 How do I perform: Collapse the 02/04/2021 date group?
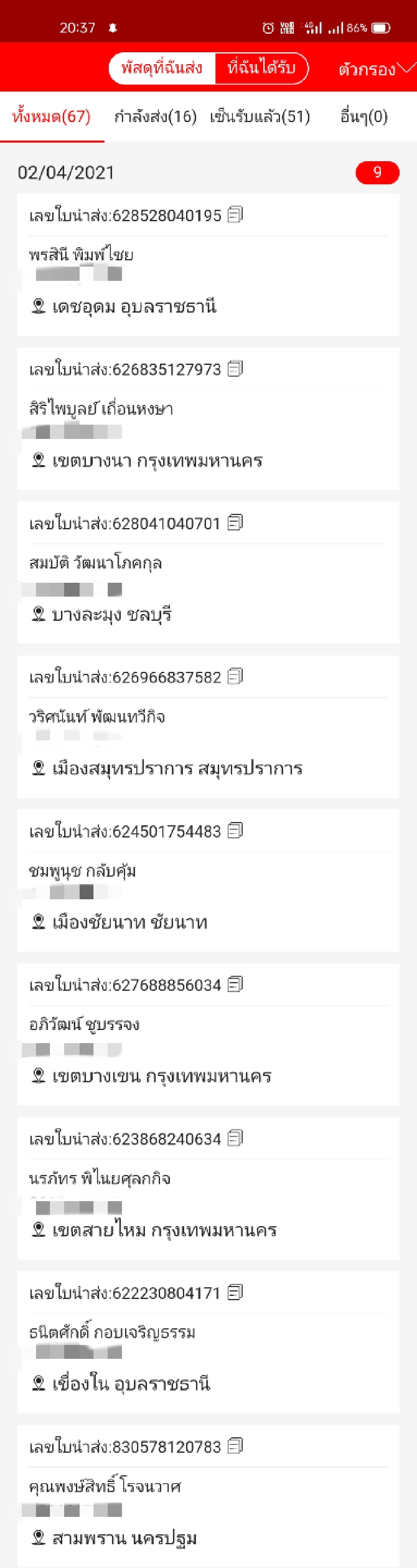pyautogui.click(x=65, y=172)
